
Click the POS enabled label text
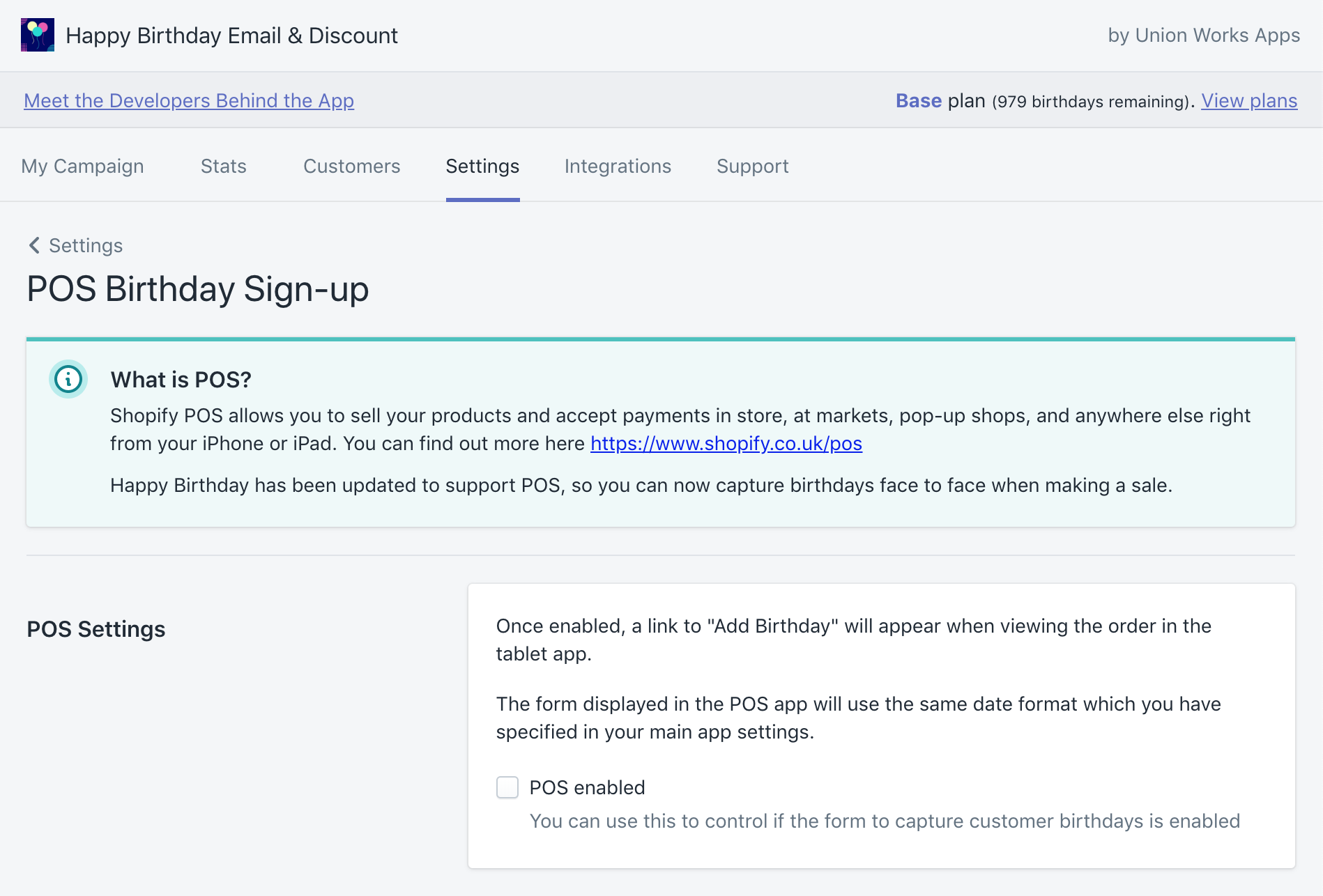[x=587, y=788]
